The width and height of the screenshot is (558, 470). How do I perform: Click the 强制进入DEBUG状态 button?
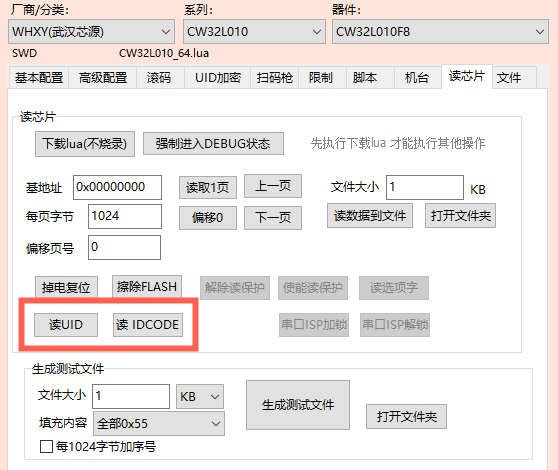(213, 144)
